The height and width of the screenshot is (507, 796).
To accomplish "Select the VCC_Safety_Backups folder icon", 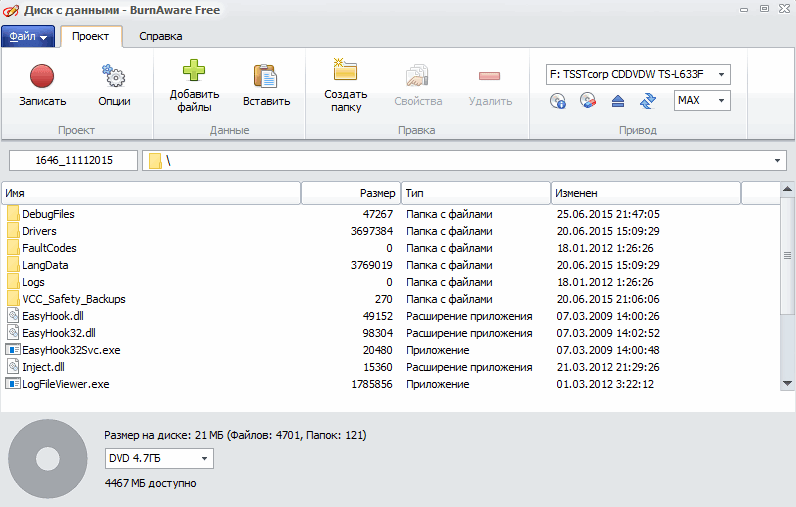I will (x=13, y=299).
